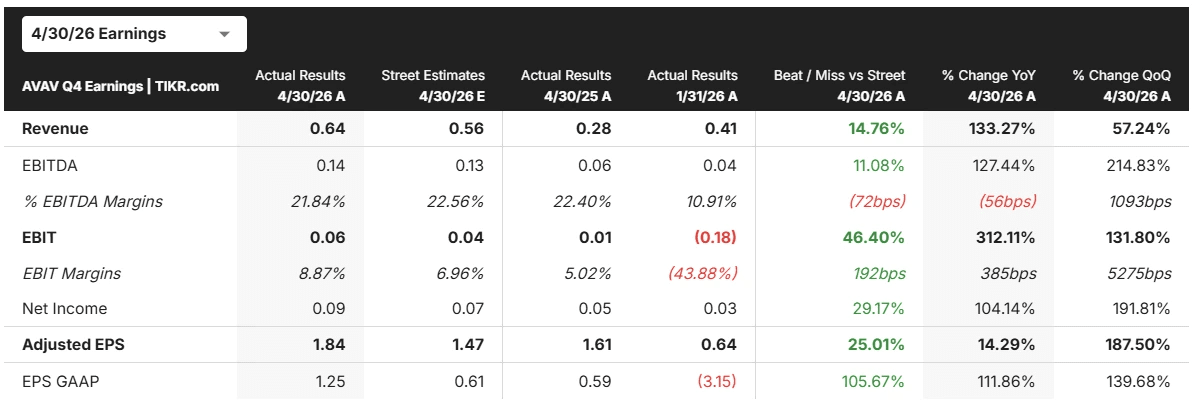Image resolution: width=1194 pixels, height=402 pixels.
Task: Click the Street Estimates 4/30/26 E column header
Action: pos(433,85)
